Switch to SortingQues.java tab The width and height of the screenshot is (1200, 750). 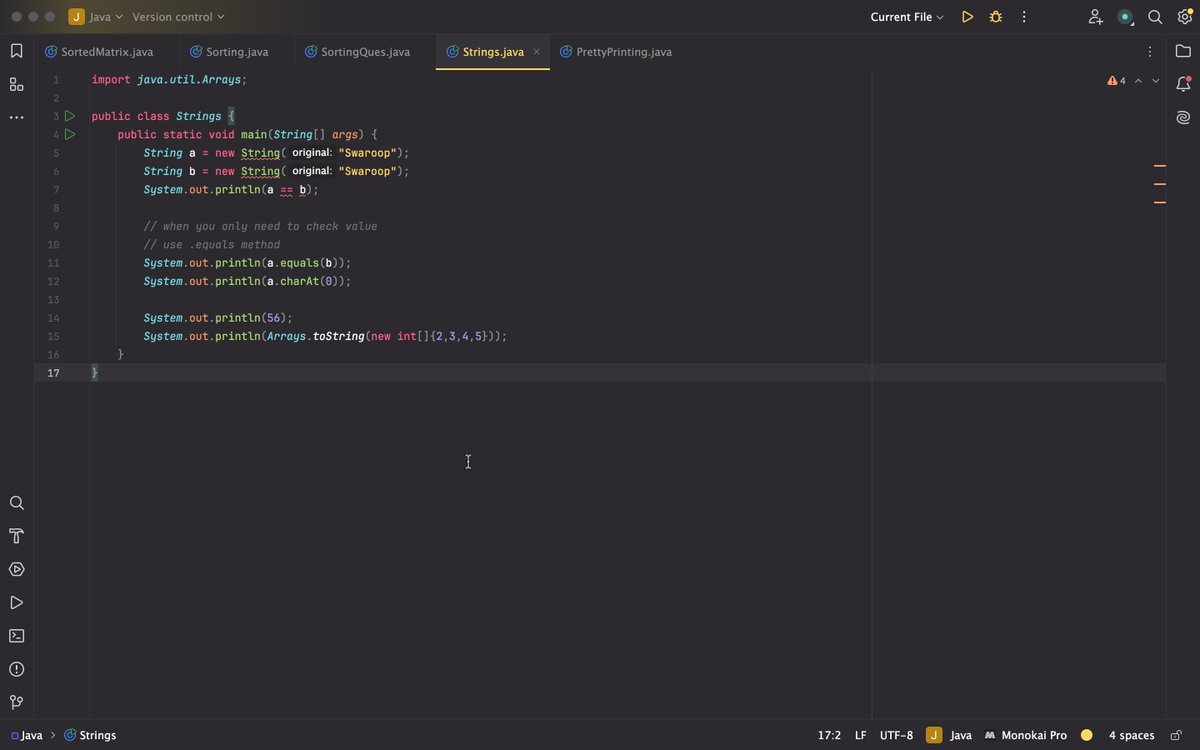point(358,52)
